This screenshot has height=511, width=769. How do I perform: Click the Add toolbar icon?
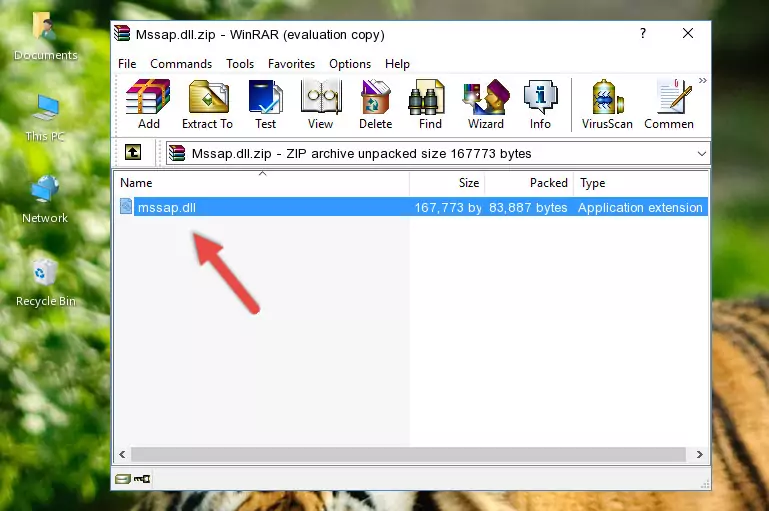[x=148, y=104]
